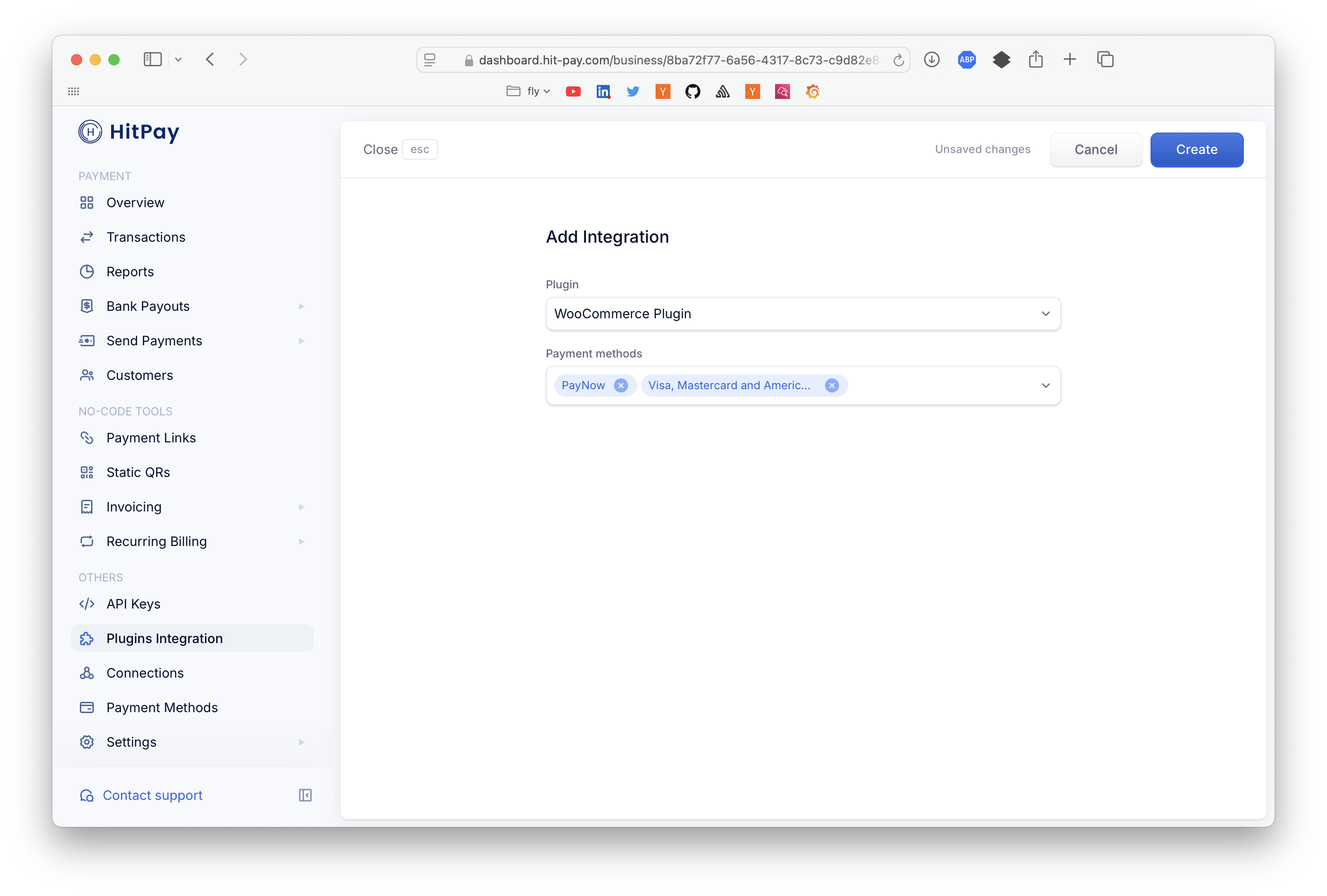Viewport: 1327px width, 896px height.
Task: Reload the page
Action: pos(898,60)
